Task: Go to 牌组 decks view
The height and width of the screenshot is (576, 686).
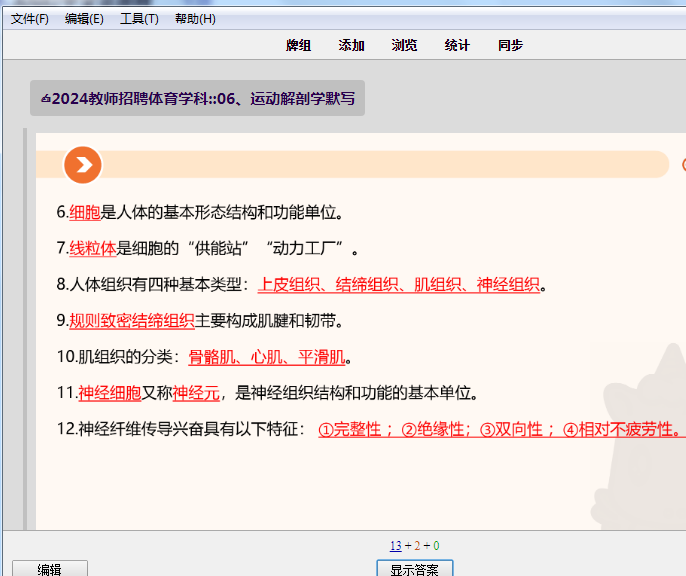Action: [x=298, y=45]
